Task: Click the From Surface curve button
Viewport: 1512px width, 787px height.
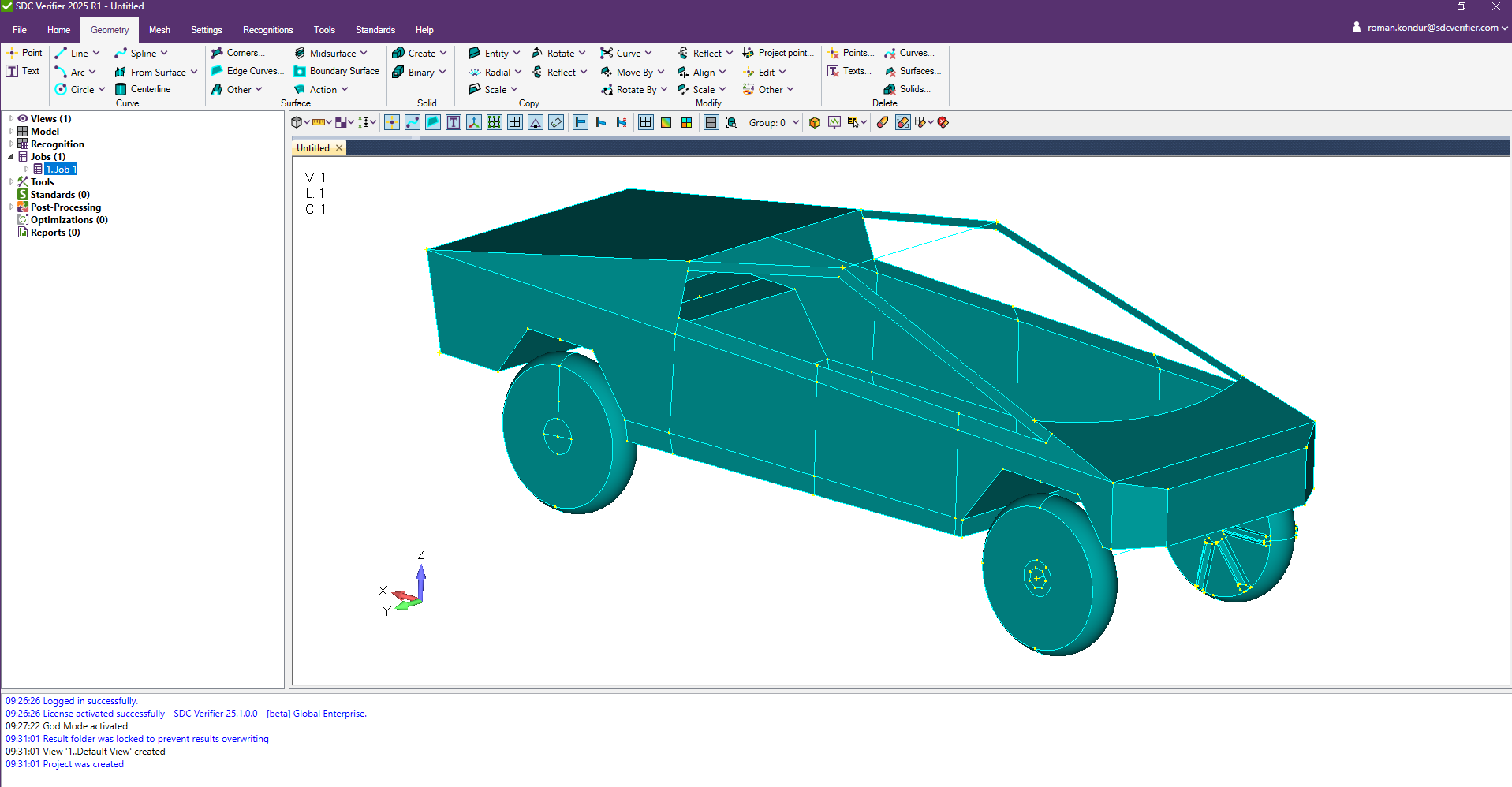Action: click(156, 72)
